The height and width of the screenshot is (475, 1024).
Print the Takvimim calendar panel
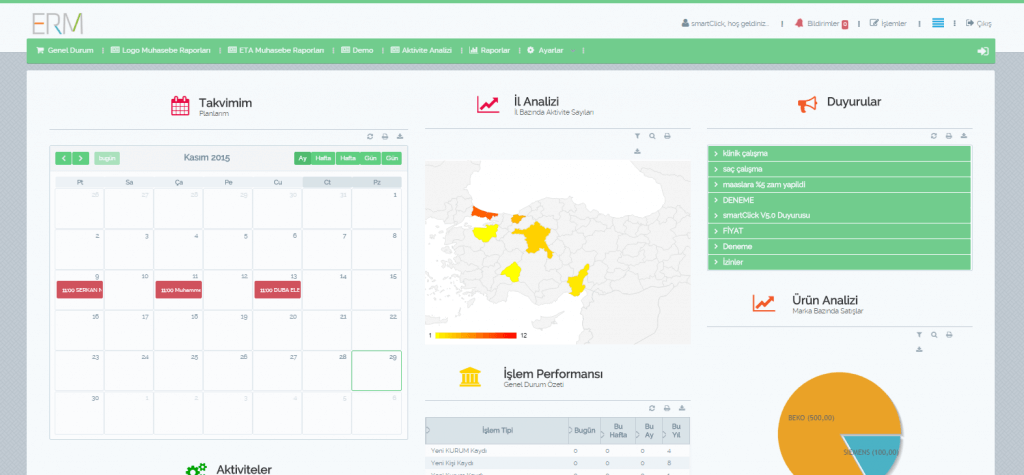click(385, 137)
